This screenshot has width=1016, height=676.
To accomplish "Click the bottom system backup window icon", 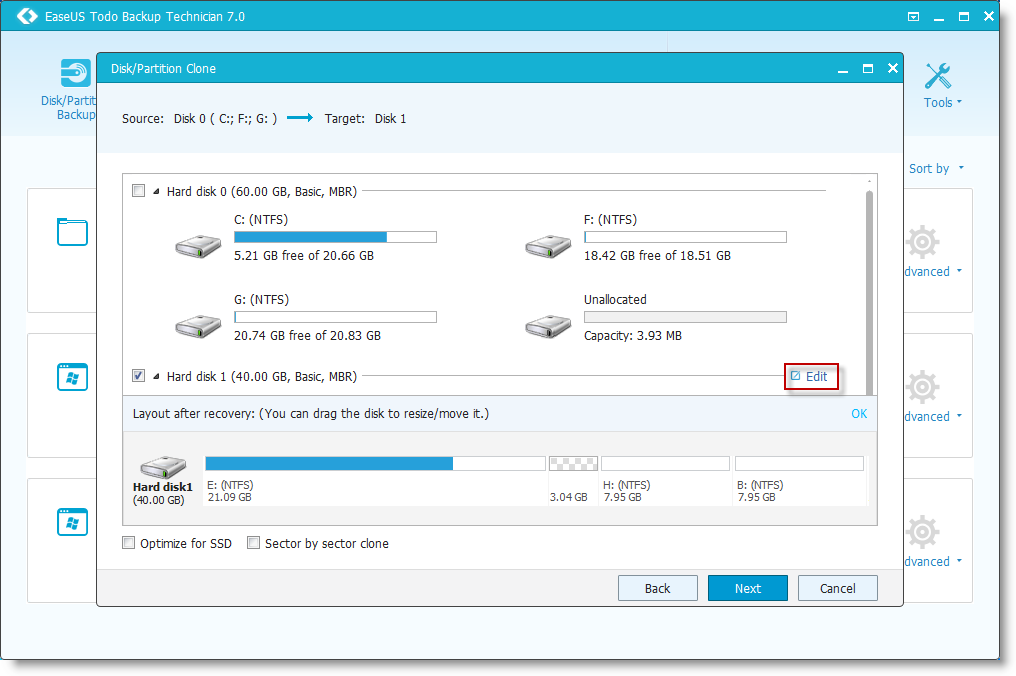I will (x=72, y=522).
